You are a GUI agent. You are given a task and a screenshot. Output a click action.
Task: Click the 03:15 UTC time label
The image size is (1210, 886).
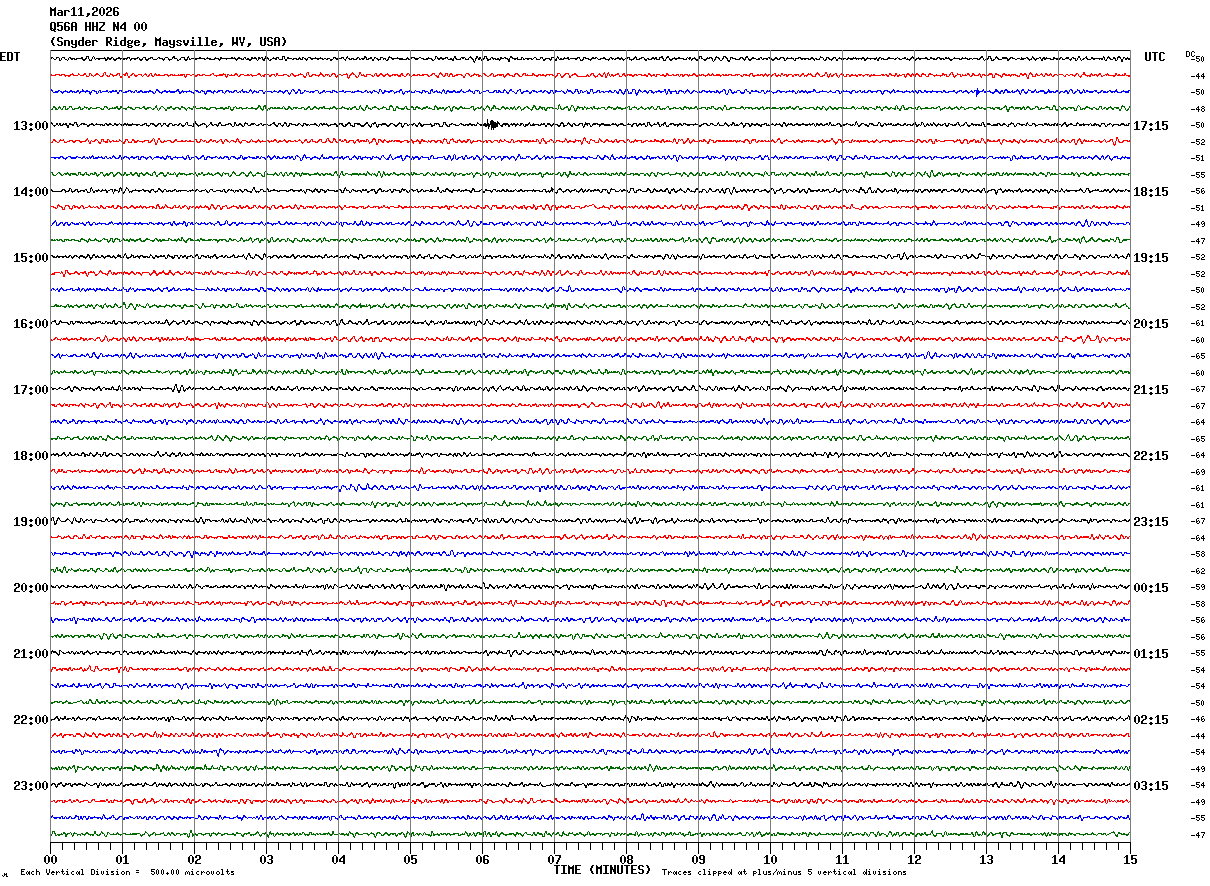tap(1150, 786)
